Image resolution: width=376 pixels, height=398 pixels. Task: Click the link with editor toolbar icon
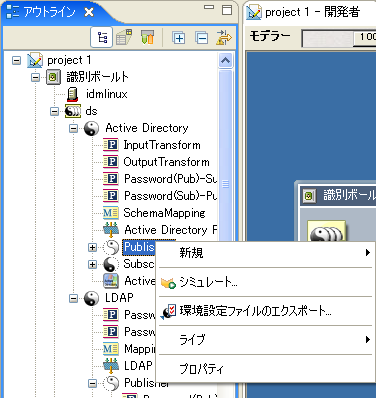point(224,37)
